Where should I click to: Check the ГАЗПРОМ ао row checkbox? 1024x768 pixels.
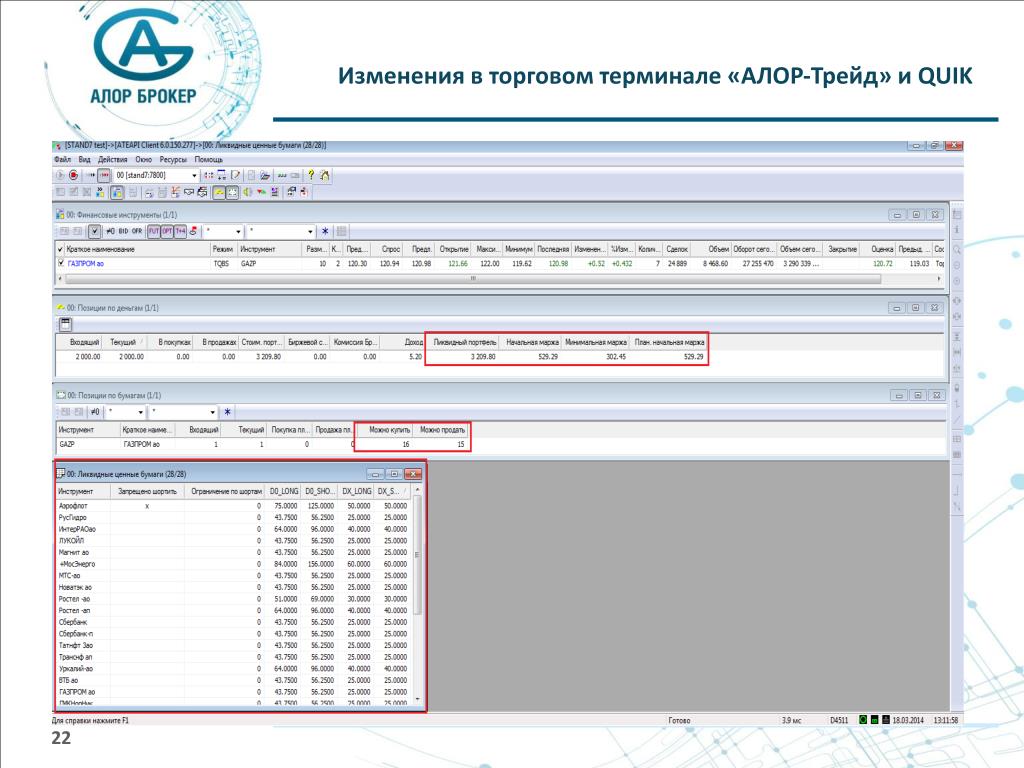[61, 263]
